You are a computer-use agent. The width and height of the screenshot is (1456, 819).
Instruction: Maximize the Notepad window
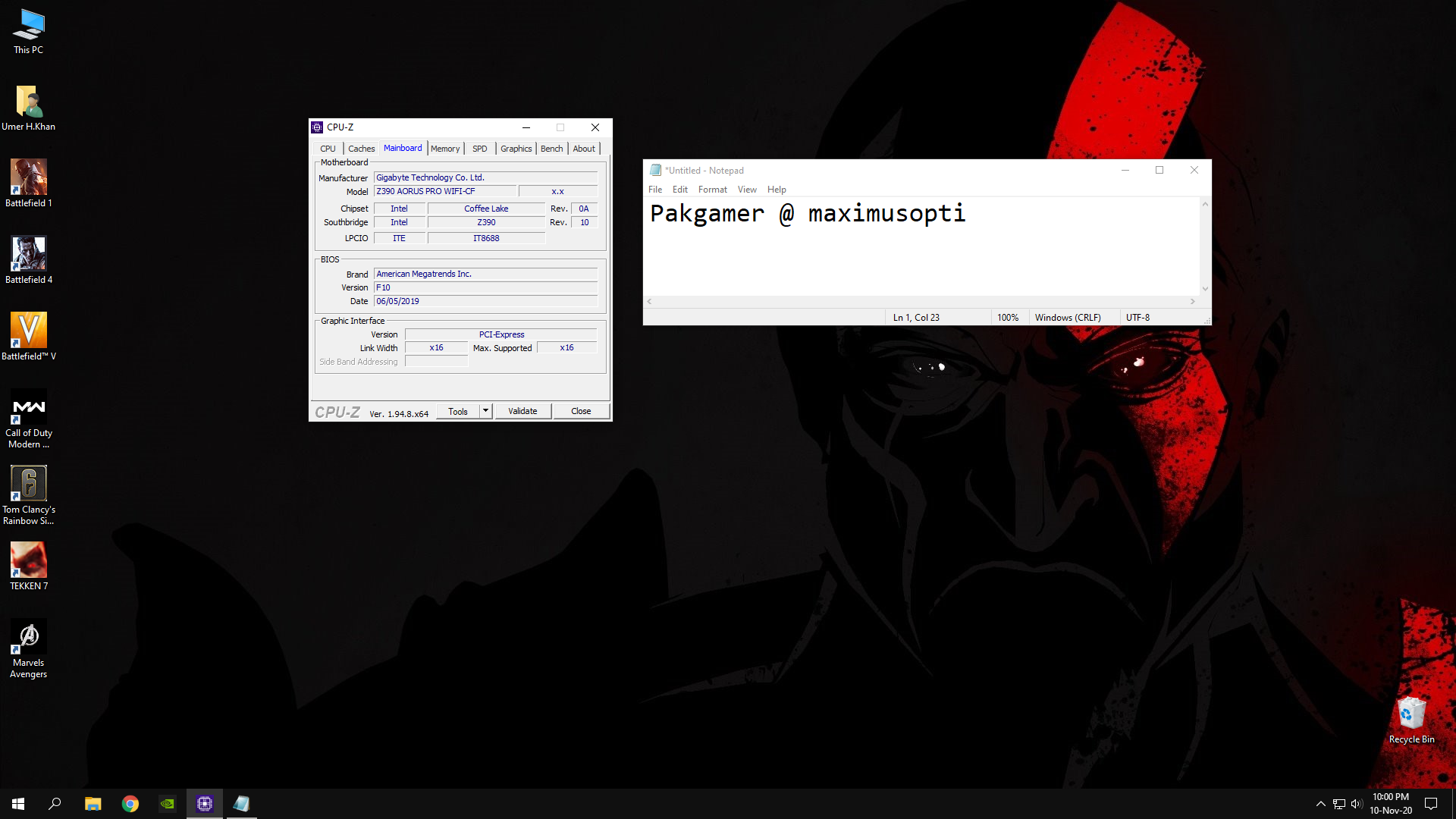point(1159,170)
